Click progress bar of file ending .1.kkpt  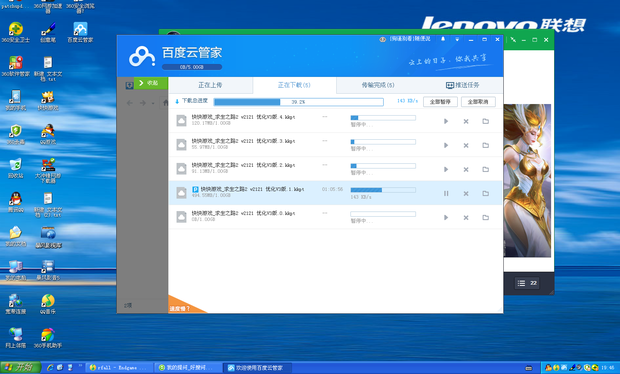tap(383, 190)
